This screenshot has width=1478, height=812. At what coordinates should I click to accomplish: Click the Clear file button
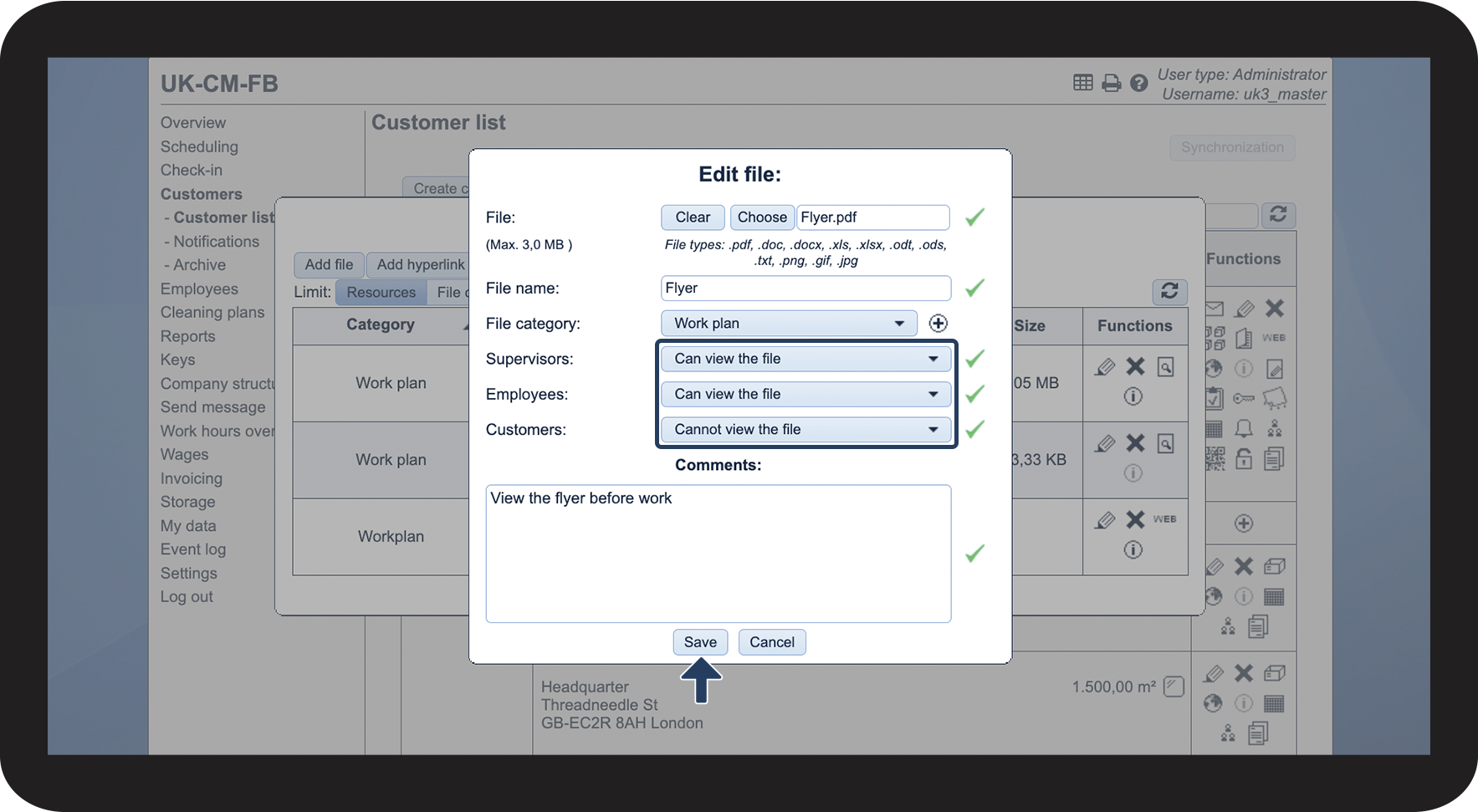point(693,217)
